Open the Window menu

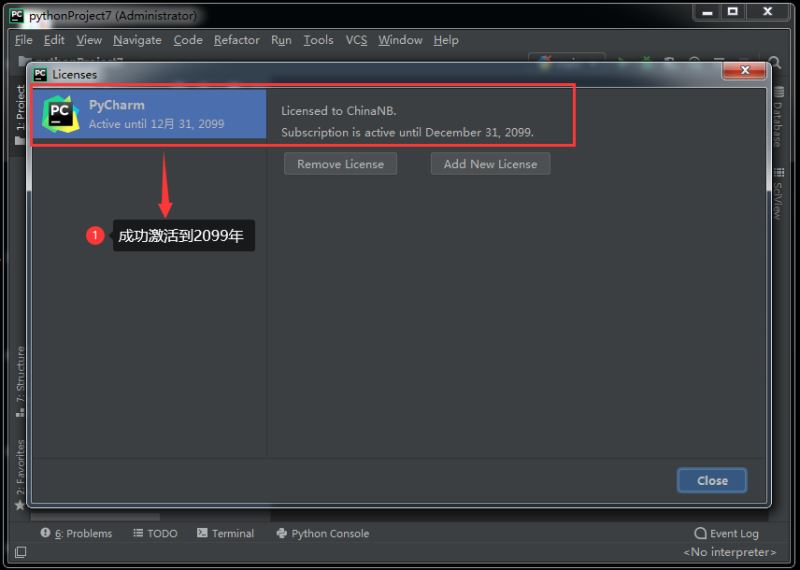(x=400, y=40)
